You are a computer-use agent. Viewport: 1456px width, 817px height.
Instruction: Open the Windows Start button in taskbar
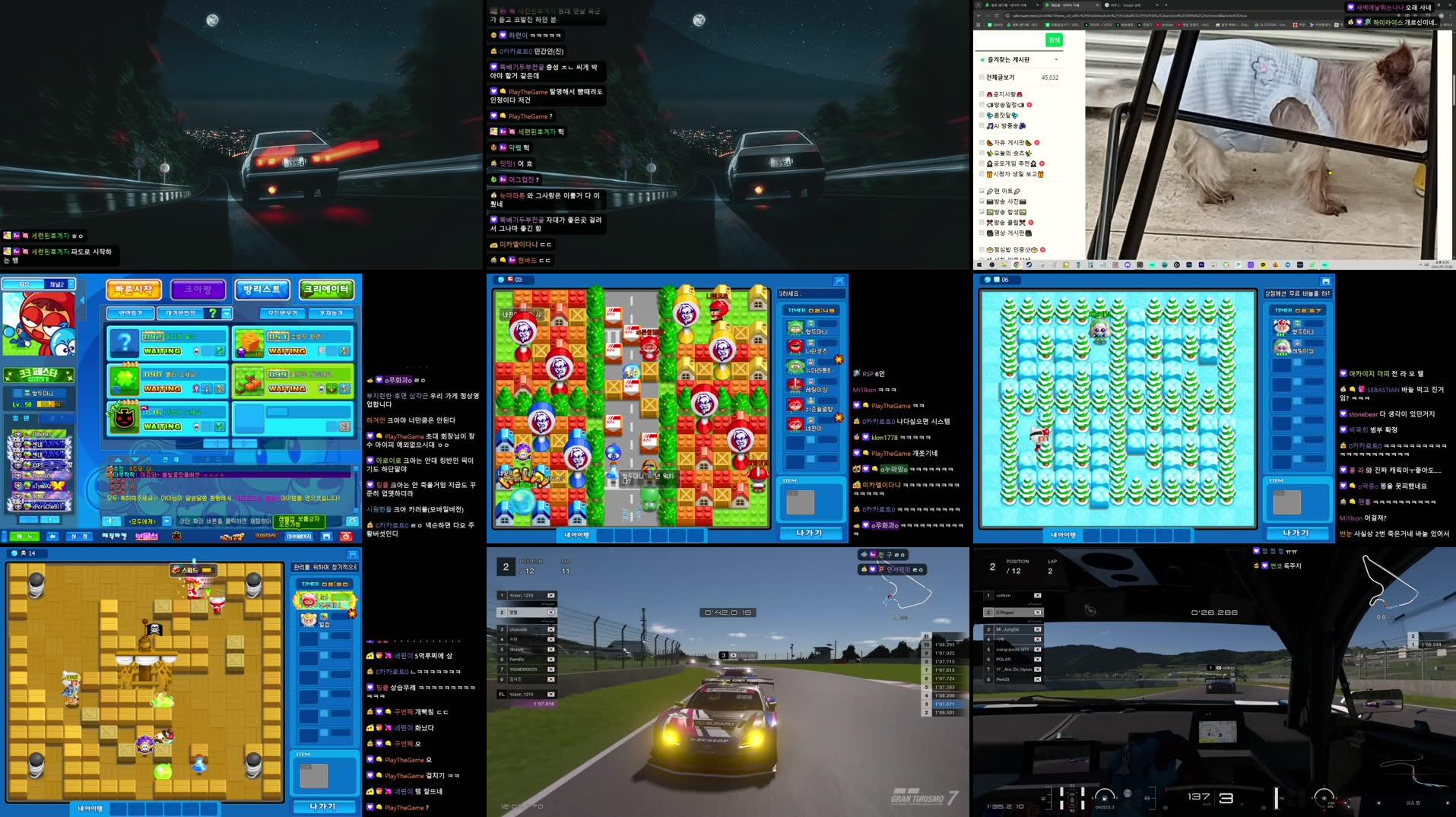(x=979, y=265)
